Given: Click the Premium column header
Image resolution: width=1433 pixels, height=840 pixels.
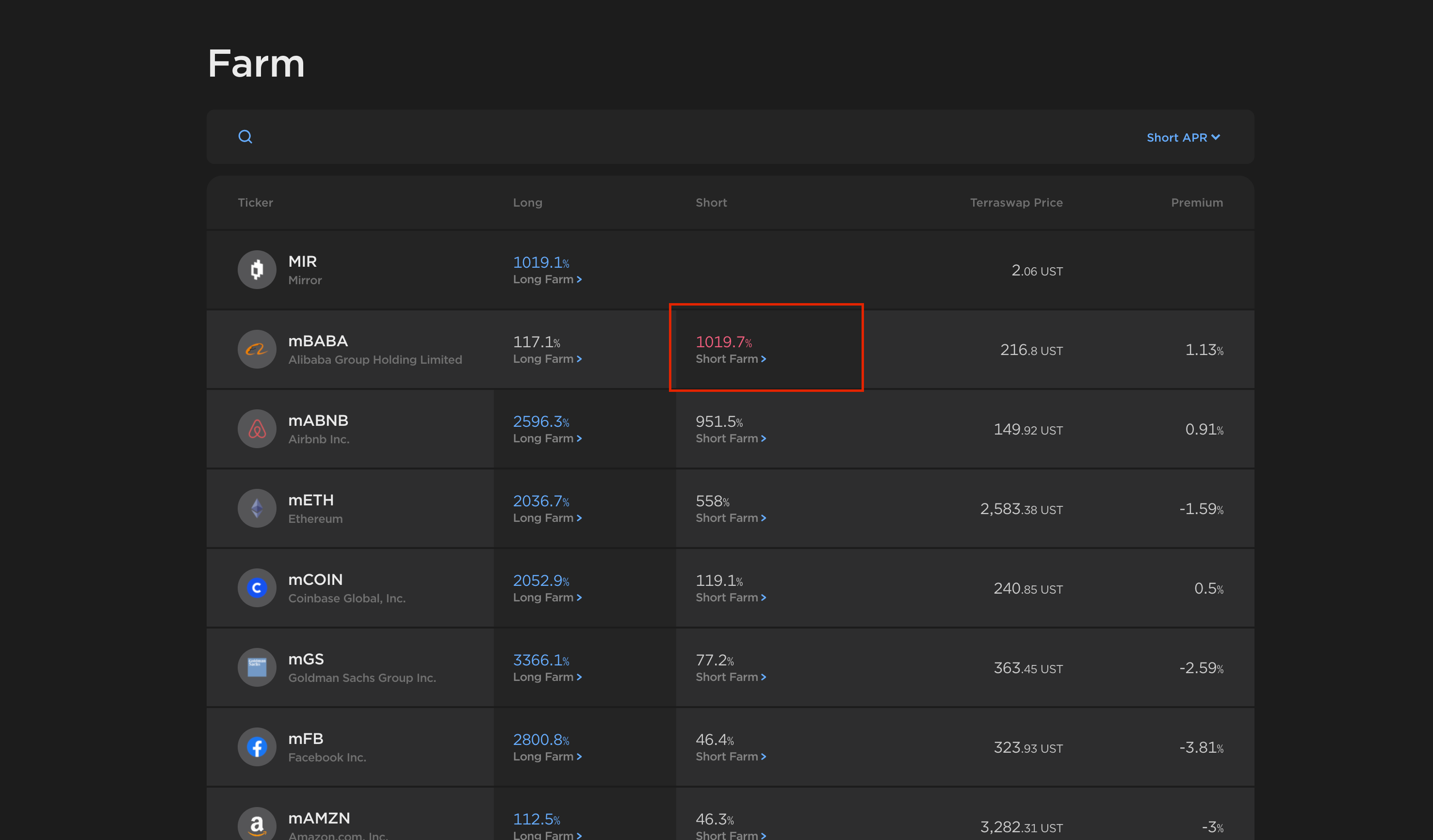Looking at the screenshot, I should coord(1196,202).
